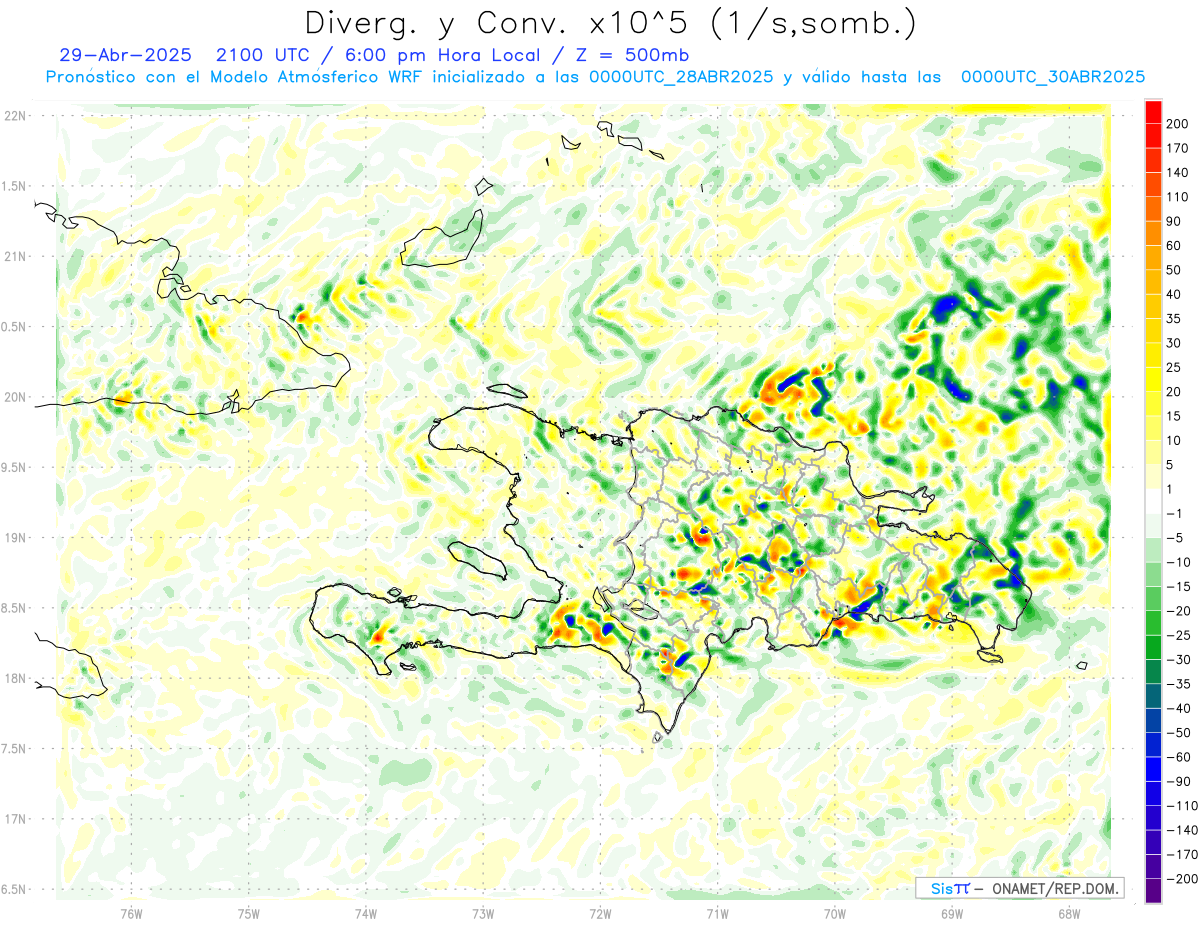Image resolution: width=1200 pixels, height=927 pixels.
Task: Click the positive '60' colorbar label
Action: (x=1174, y=246)
